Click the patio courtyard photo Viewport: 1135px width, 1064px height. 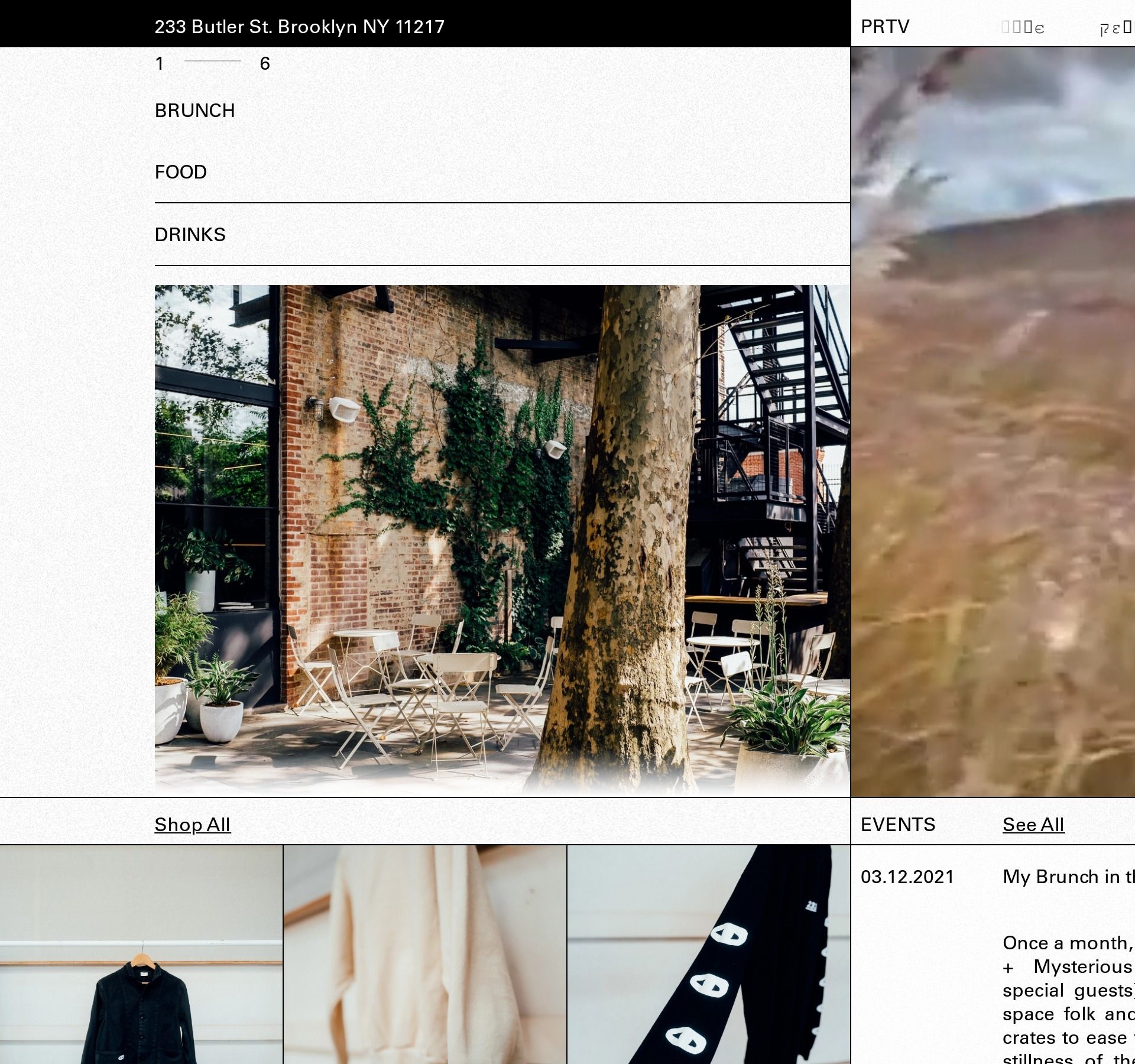(502, 539)
